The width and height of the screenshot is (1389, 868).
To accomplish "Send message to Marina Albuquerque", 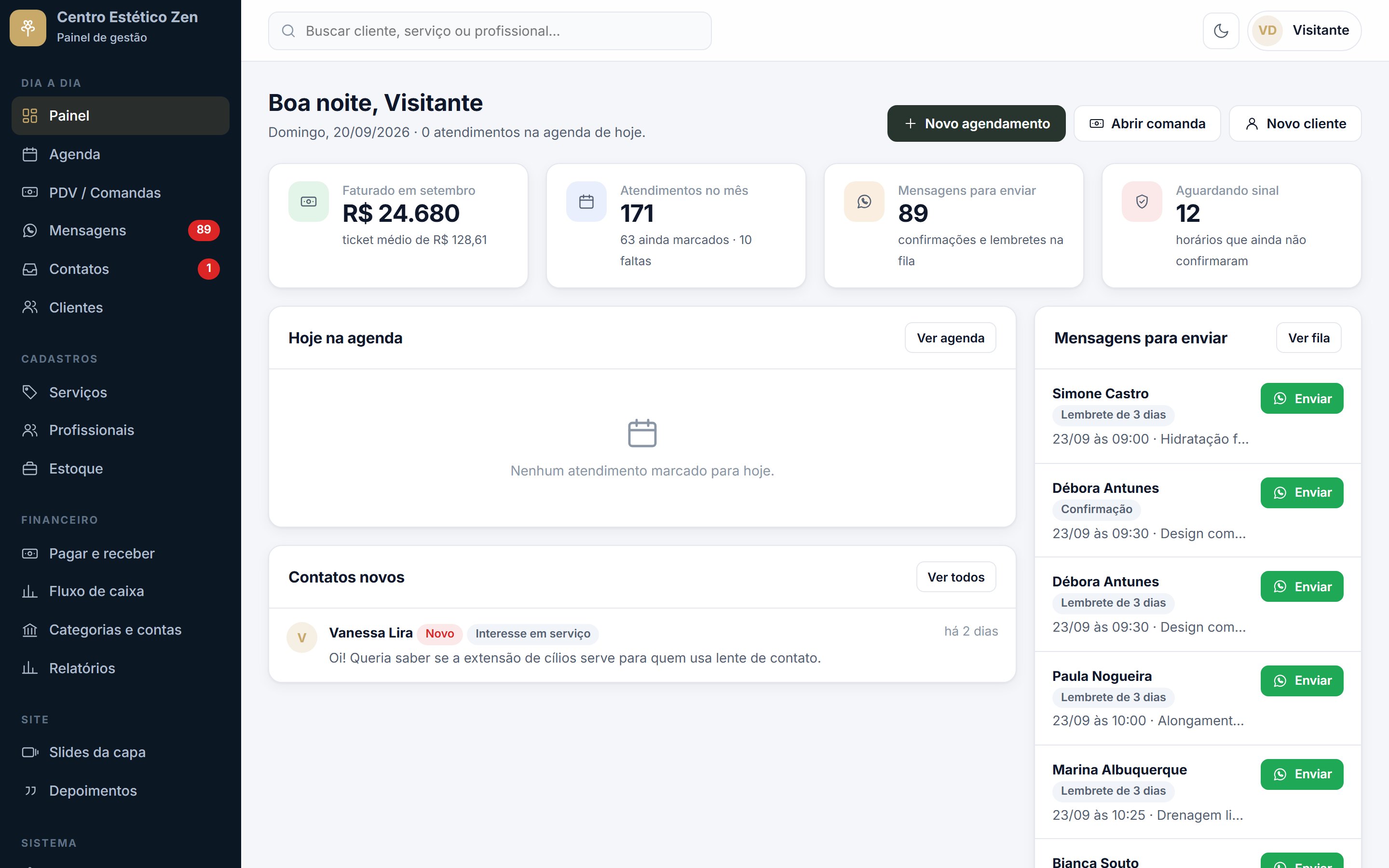I will (x=1302, y=774).
